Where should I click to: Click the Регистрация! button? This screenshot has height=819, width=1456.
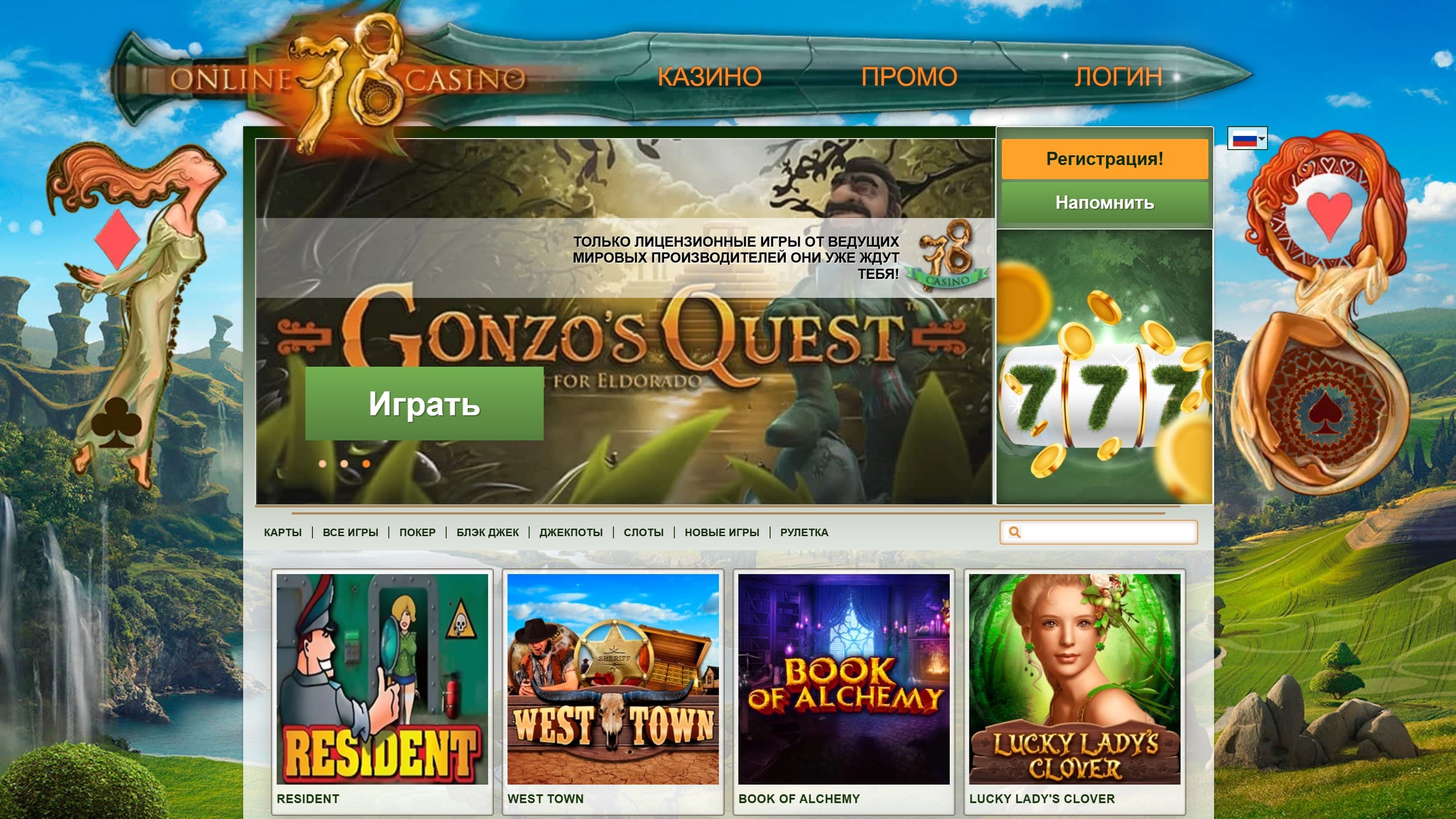[x=1104, y=159]
